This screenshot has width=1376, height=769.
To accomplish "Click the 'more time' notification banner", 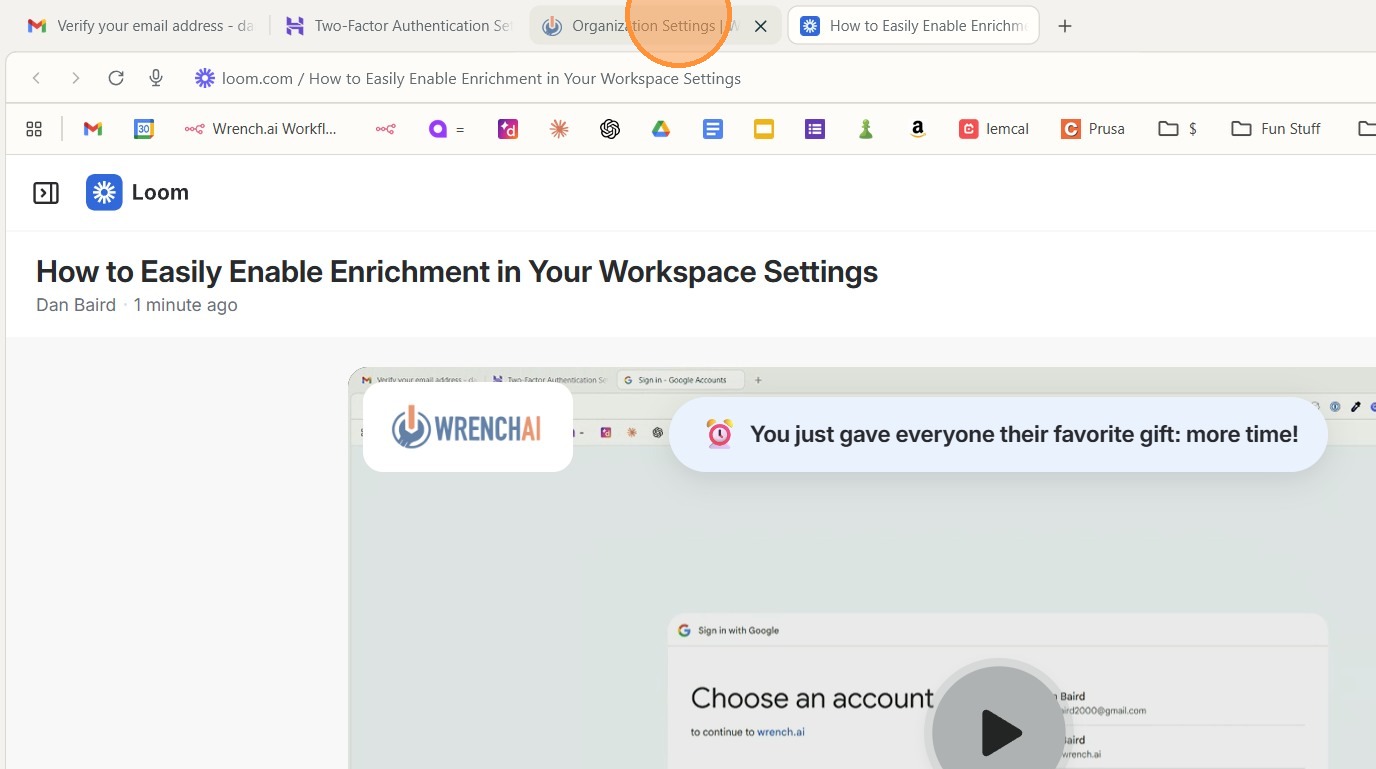I will [998, 434].
